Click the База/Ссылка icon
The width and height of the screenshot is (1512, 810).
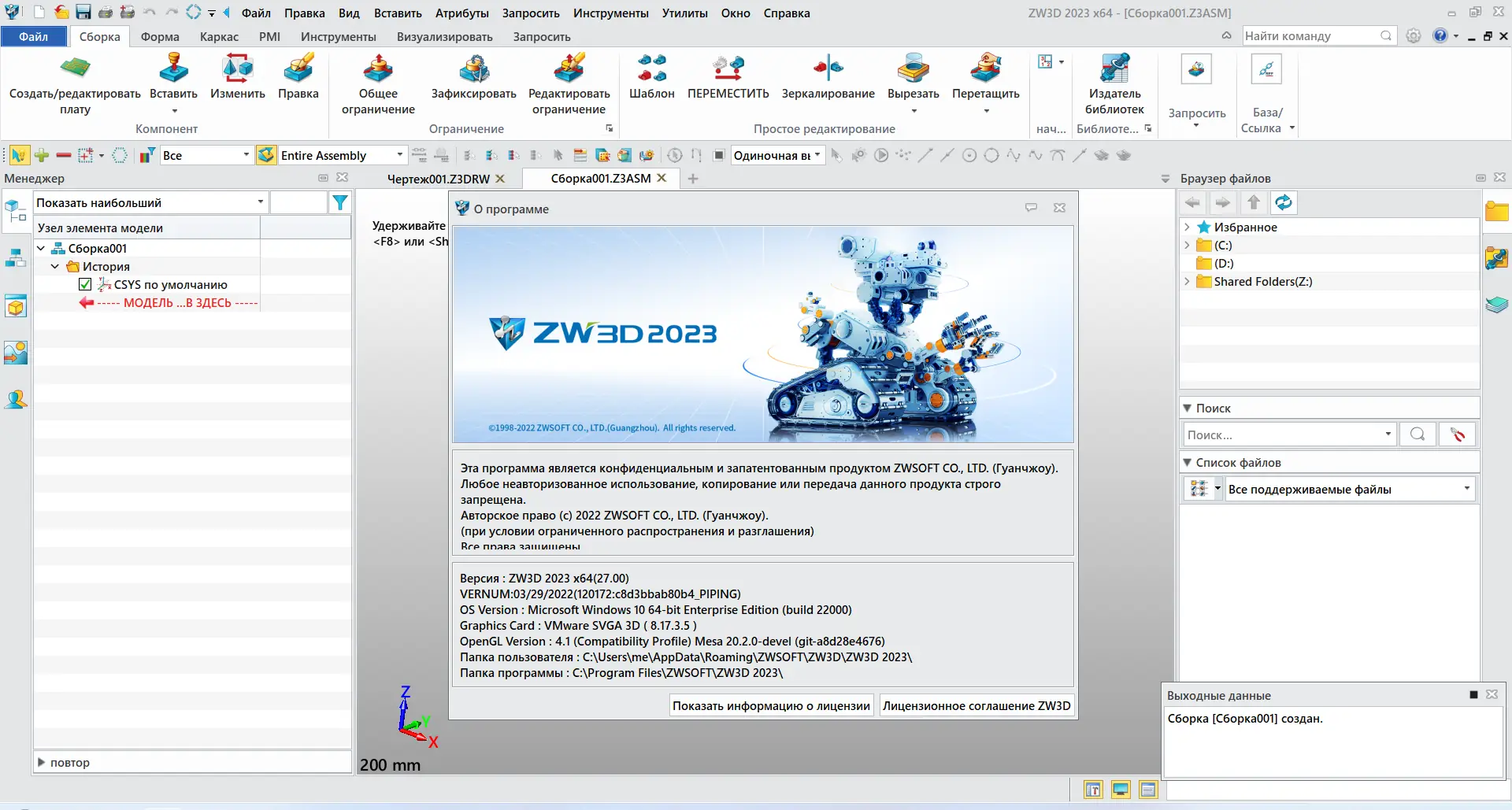(1266, 69)
